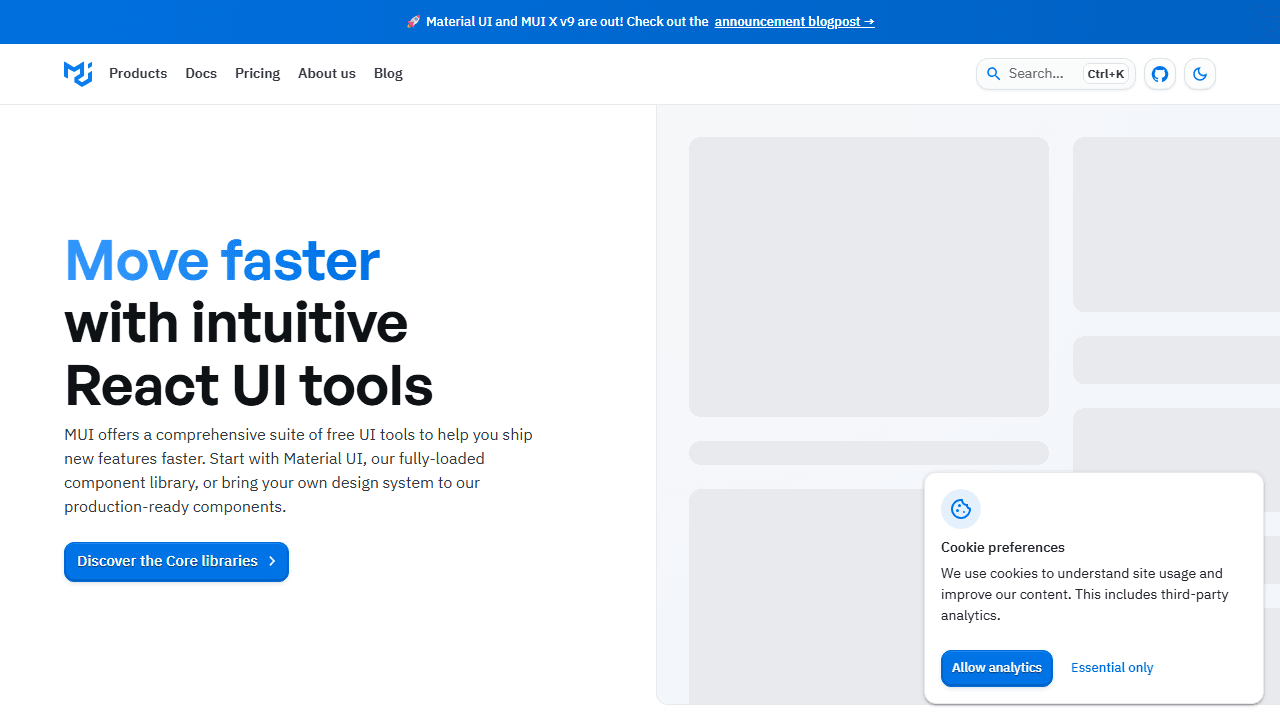Click the search magnifier icon

point(993,74)
